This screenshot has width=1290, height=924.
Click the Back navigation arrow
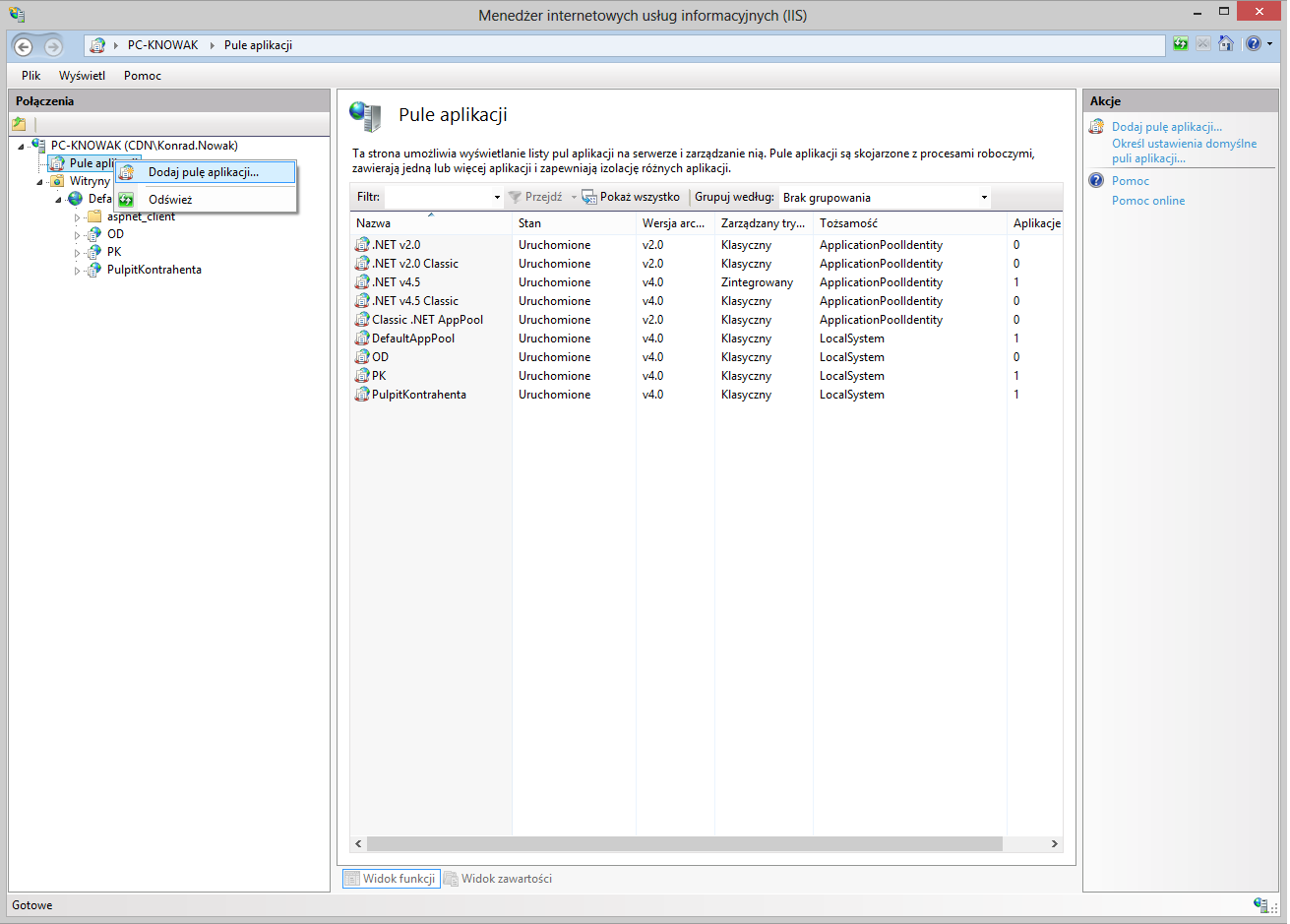point(24,46)
